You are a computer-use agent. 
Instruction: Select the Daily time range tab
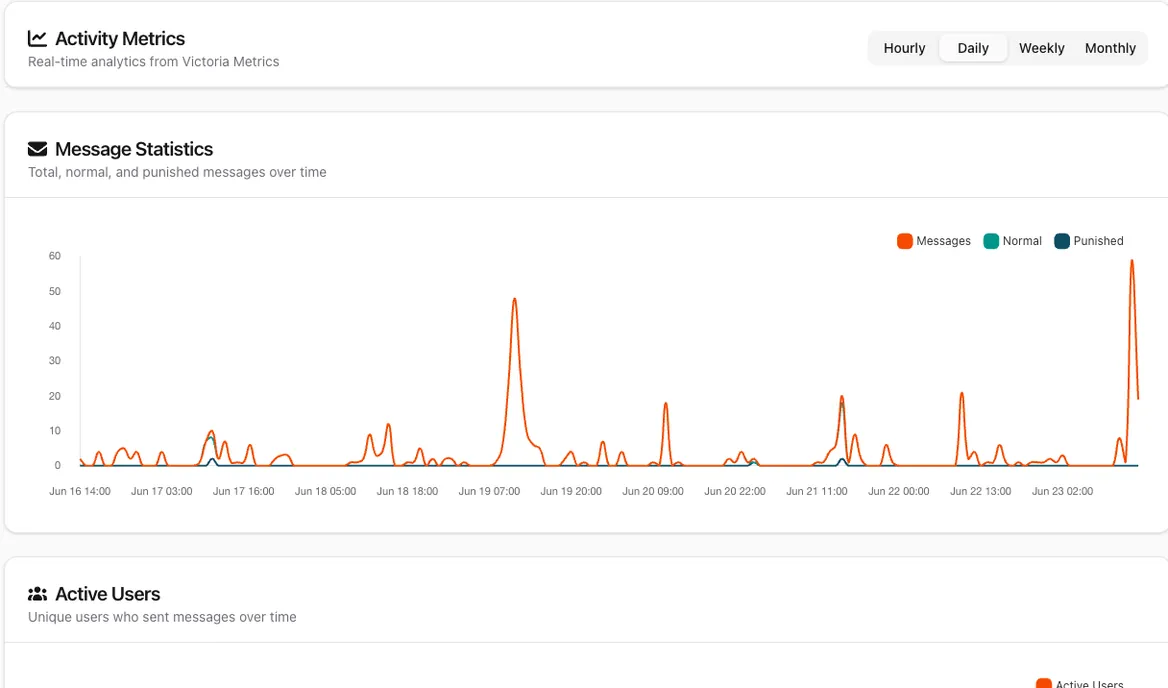973,48
